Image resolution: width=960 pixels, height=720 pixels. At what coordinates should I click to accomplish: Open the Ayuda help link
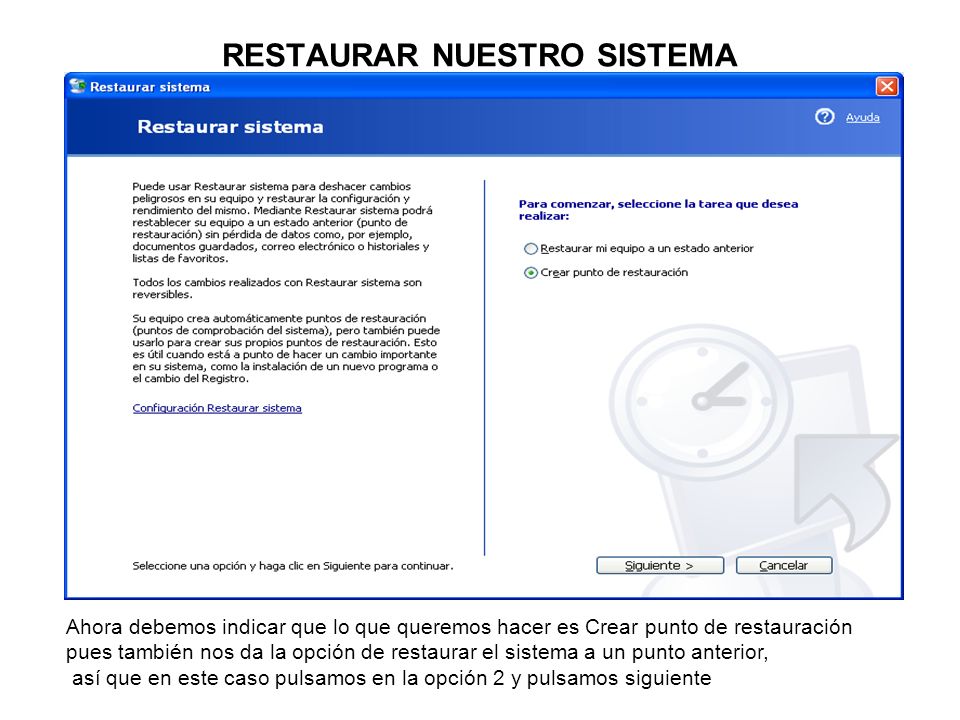(863, 118)
